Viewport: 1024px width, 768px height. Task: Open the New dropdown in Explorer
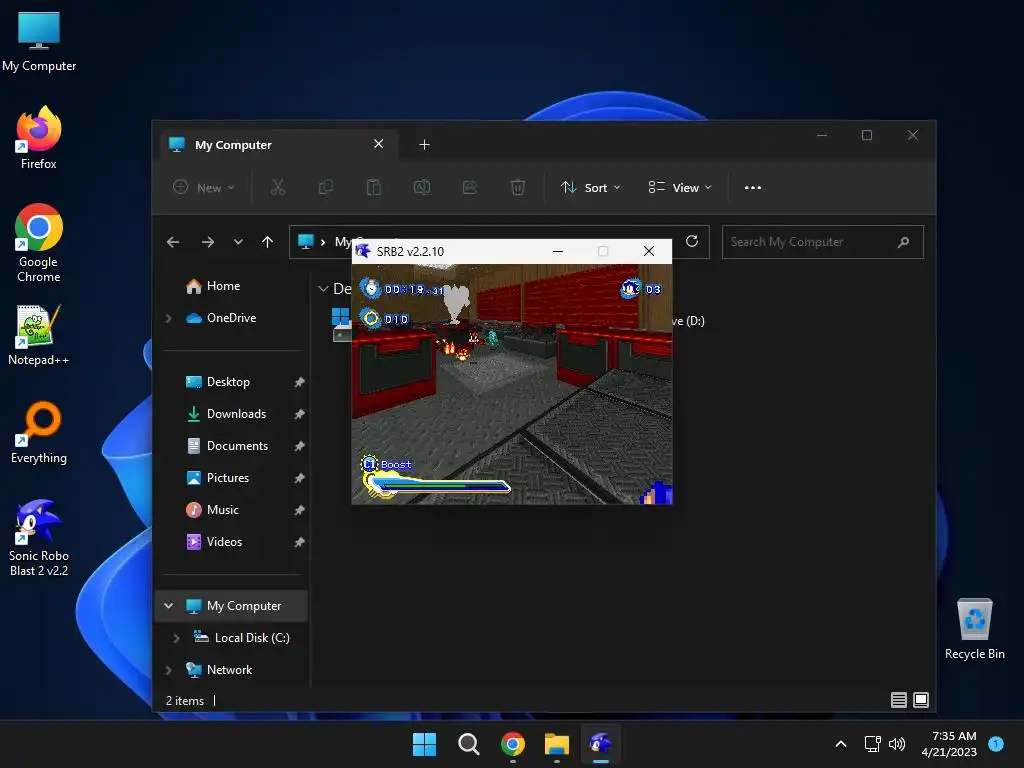coord(203,187)
